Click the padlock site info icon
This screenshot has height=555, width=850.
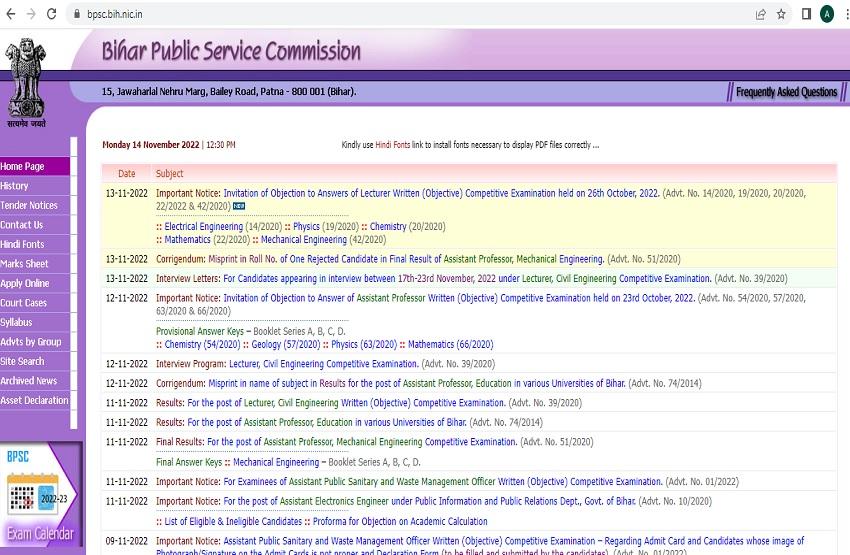tap(77, 14)
